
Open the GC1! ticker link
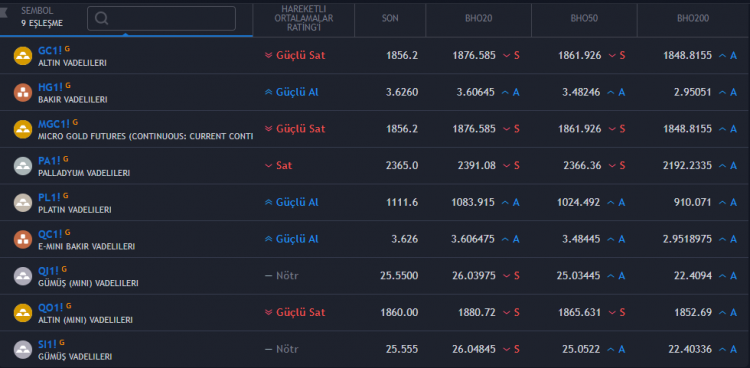[50, 50]
